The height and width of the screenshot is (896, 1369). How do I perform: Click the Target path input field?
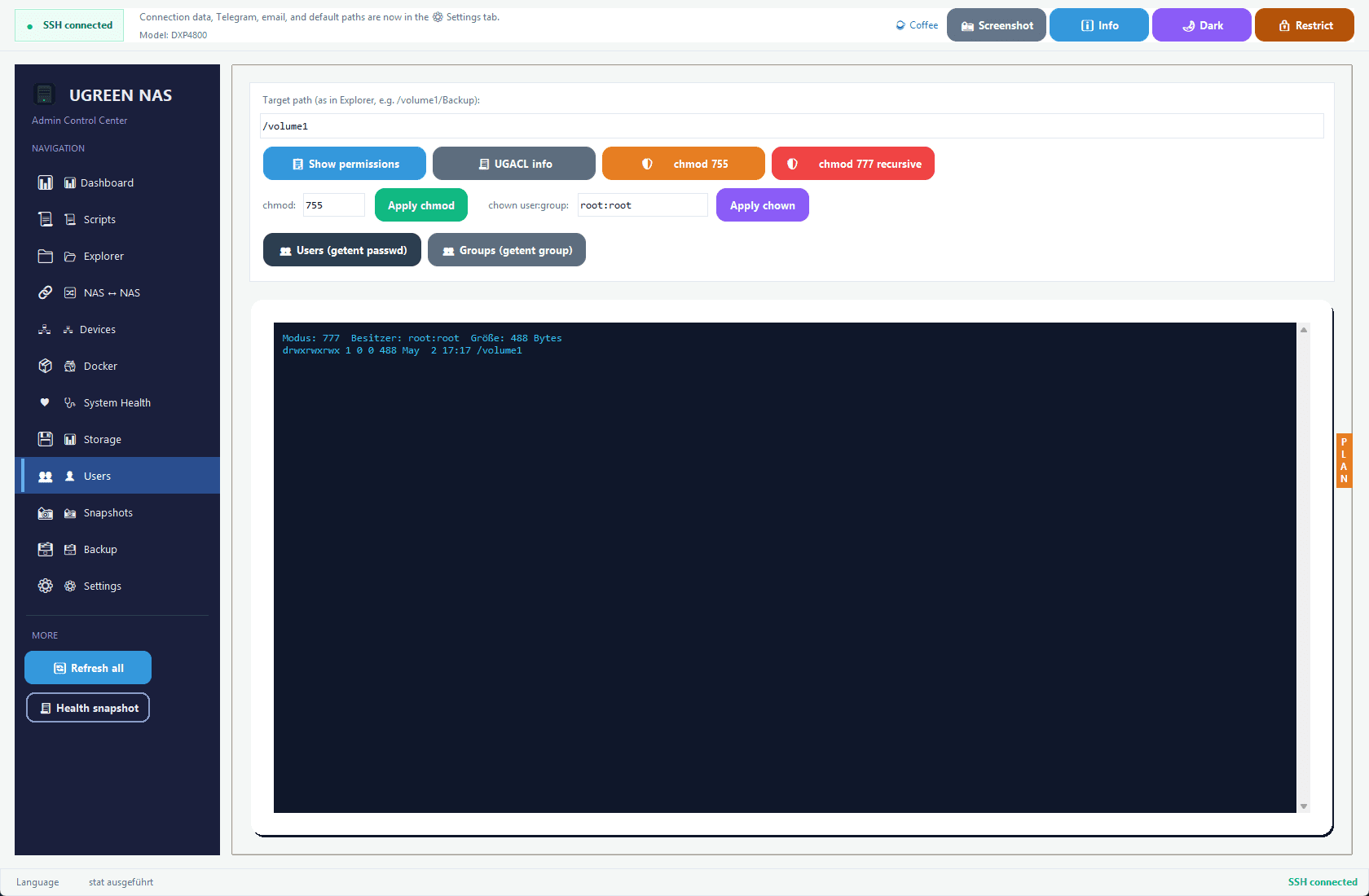point(791,126)
